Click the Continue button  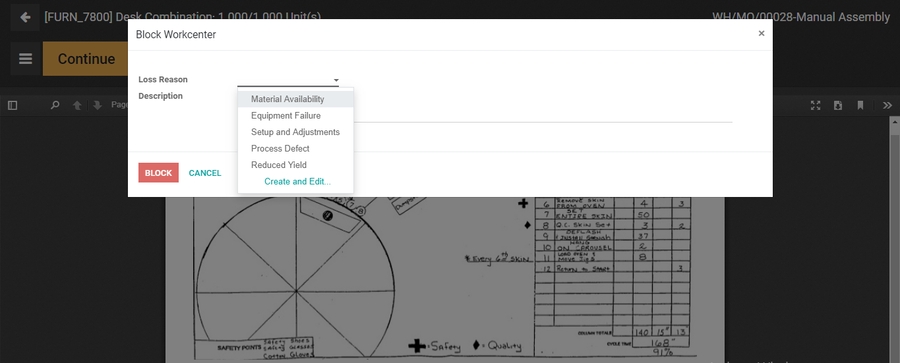coord(86,59)
